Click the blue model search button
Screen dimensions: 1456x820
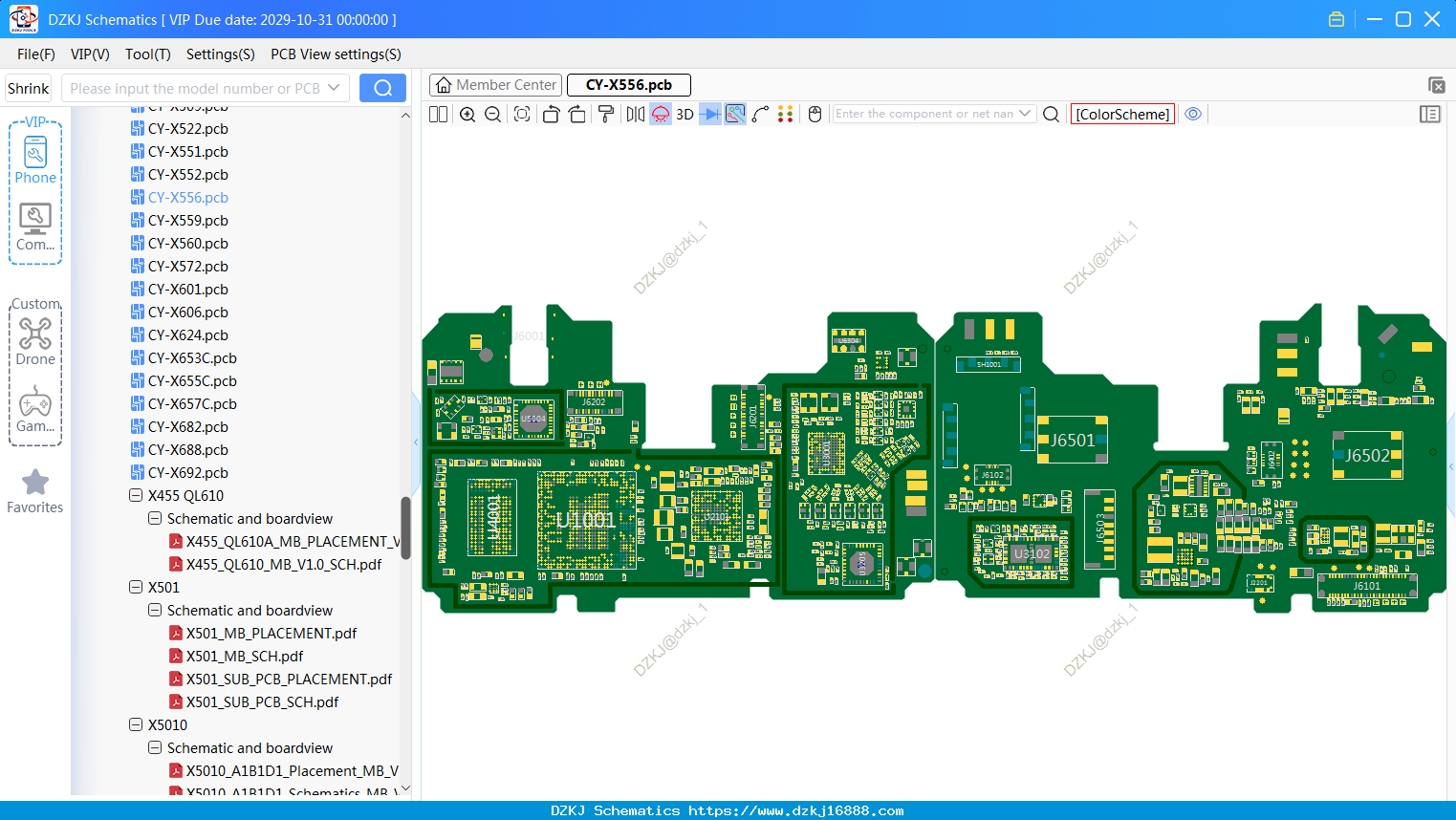(382, 88)
